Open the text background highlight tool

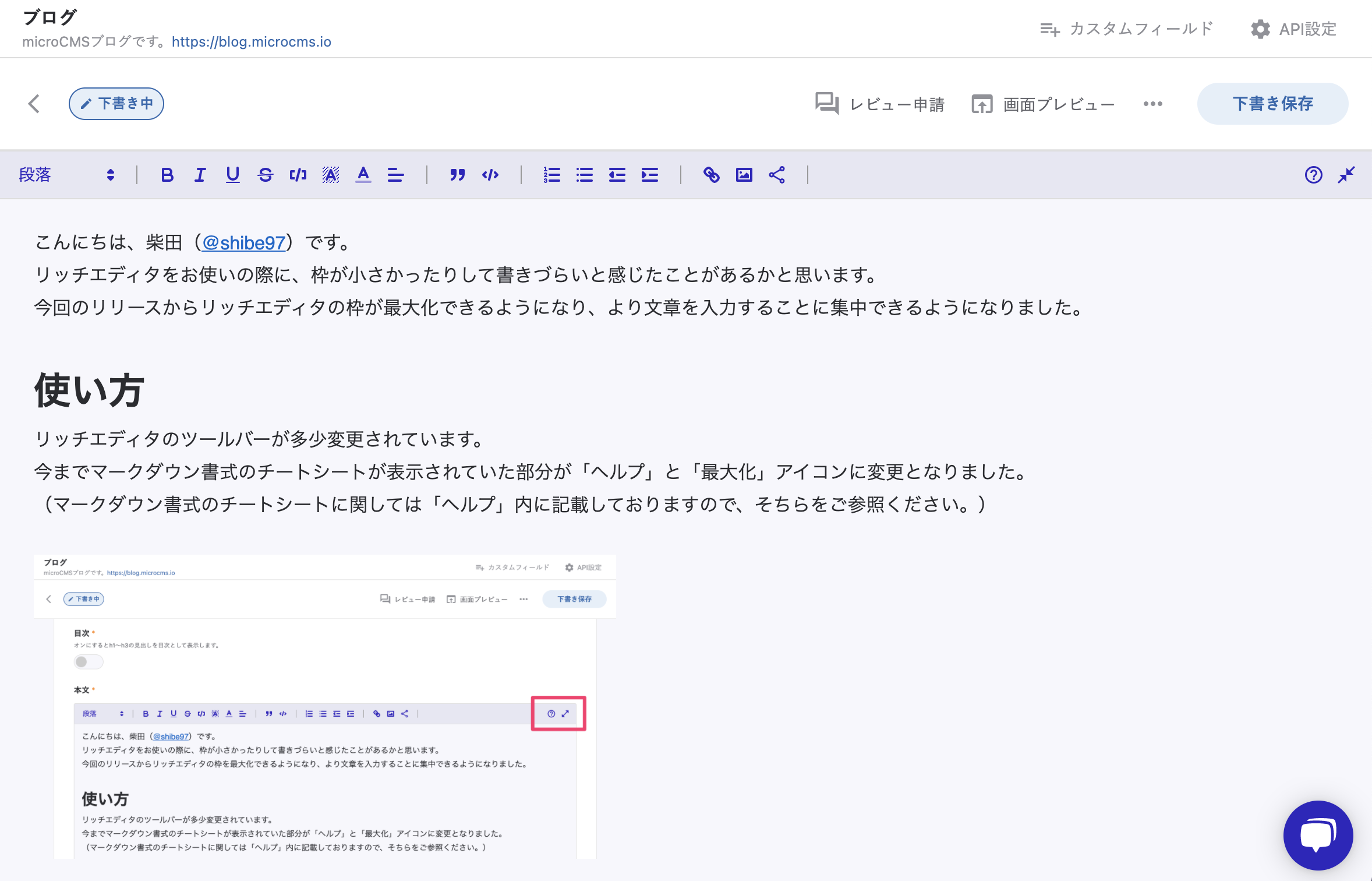(330, 175)
